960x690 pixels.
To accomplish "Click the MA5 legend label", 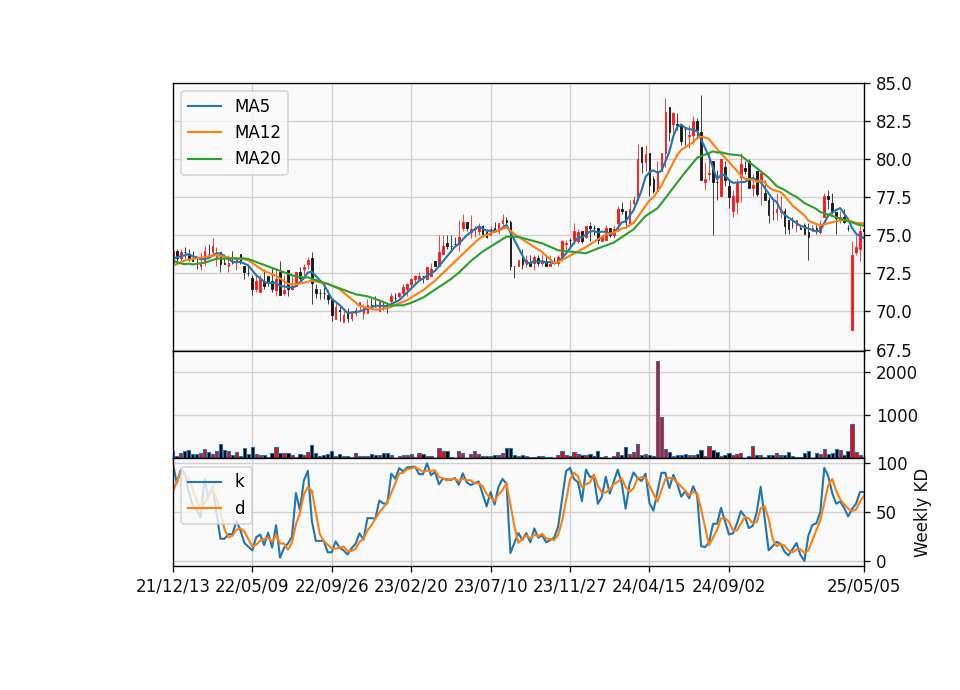I will pyautogui.click(x=252, y=106).
